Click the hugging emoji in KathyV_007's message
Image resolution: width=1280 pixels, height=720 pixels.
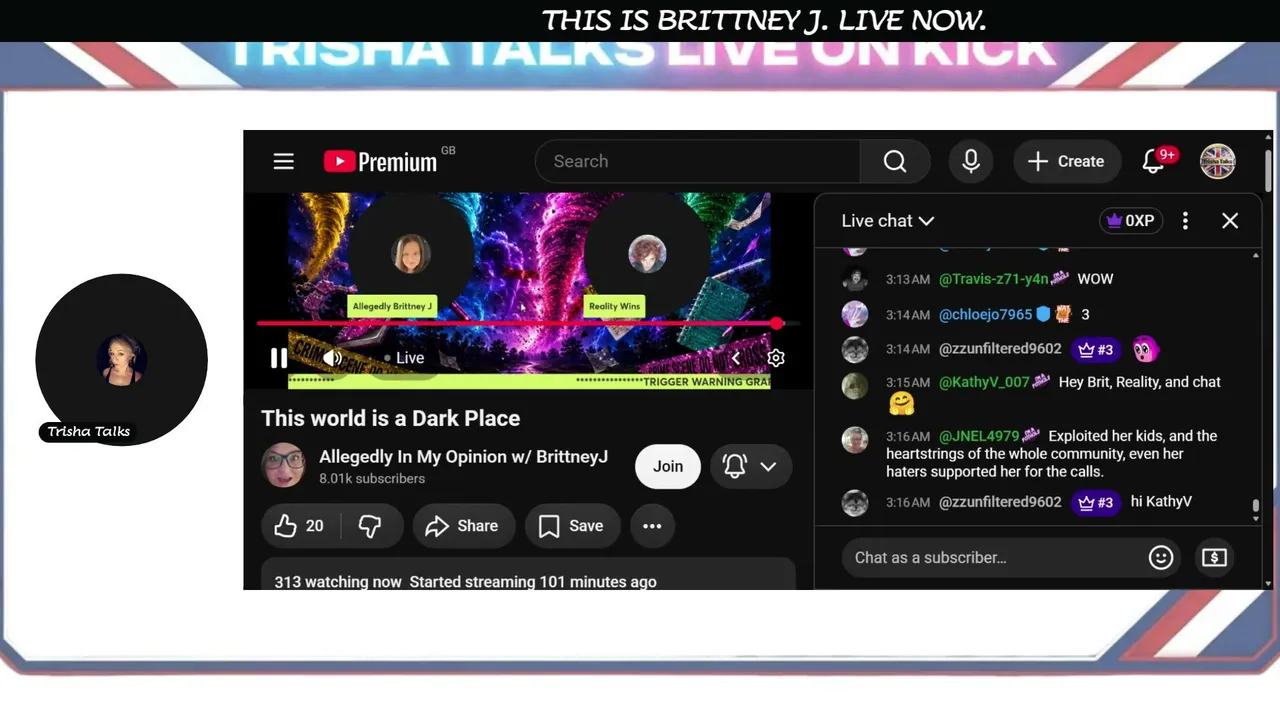(901, 404)
